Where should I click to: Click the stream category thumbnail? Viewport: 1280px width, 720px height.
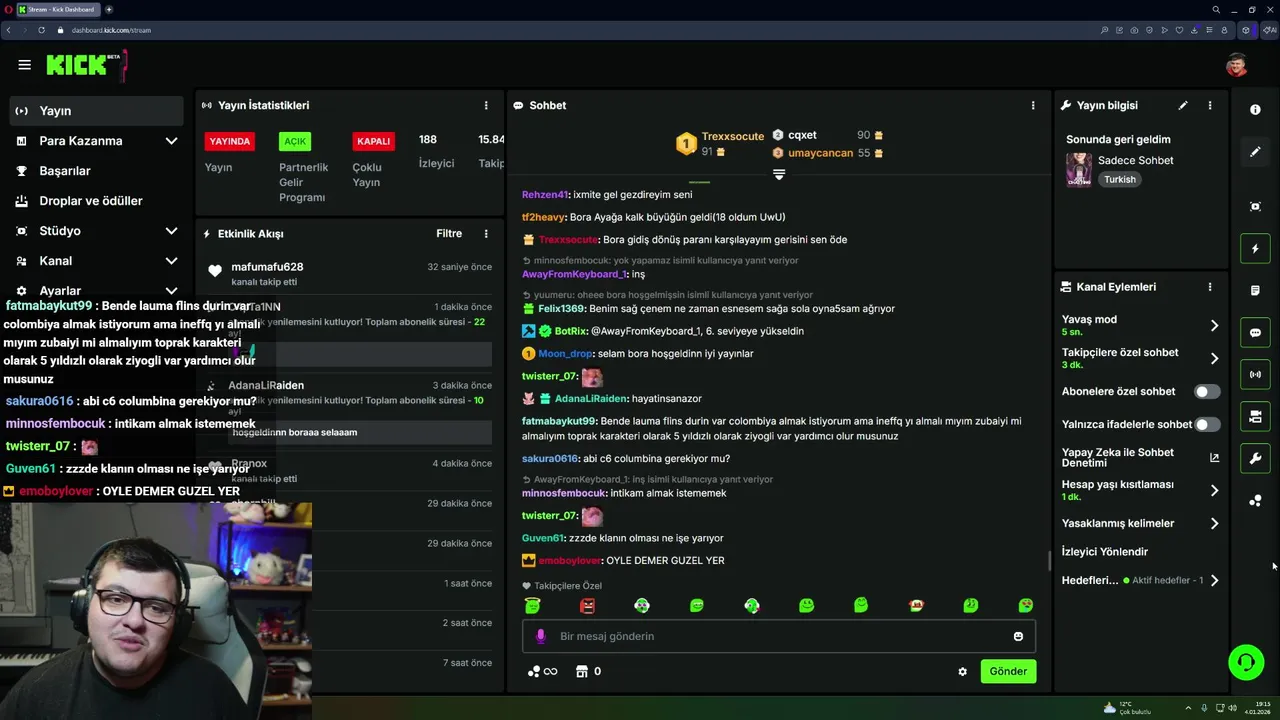(1079, 170)
